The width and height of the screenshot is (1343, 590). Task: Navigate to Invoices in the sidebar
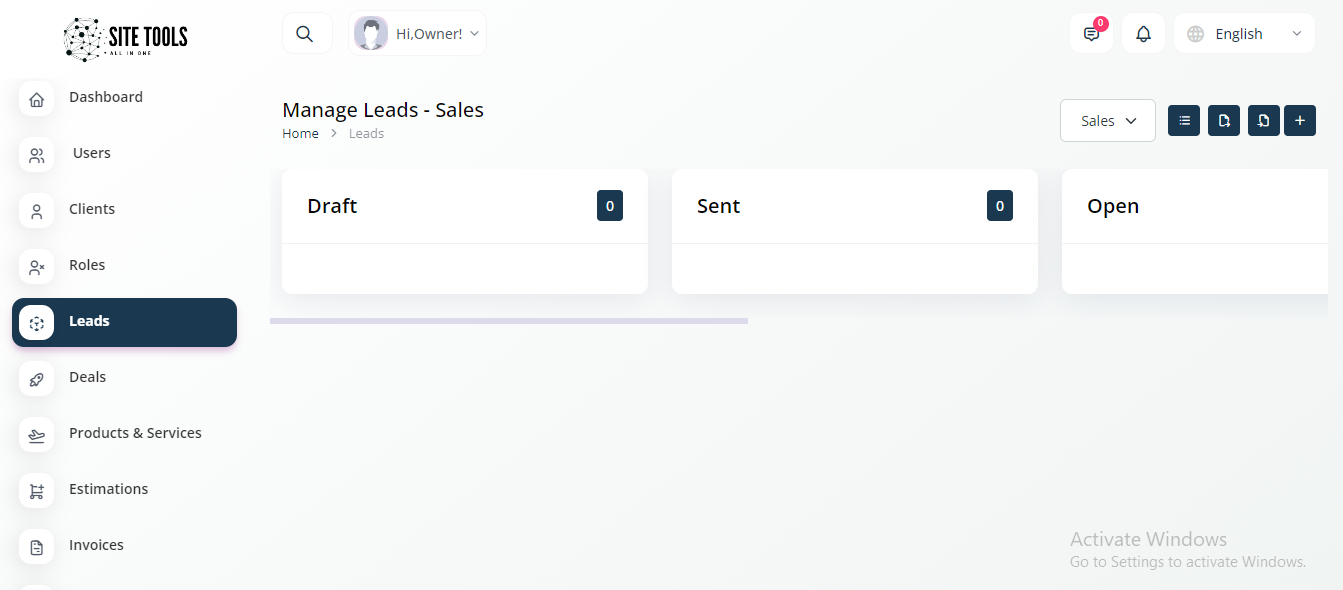tap(96, 545)
